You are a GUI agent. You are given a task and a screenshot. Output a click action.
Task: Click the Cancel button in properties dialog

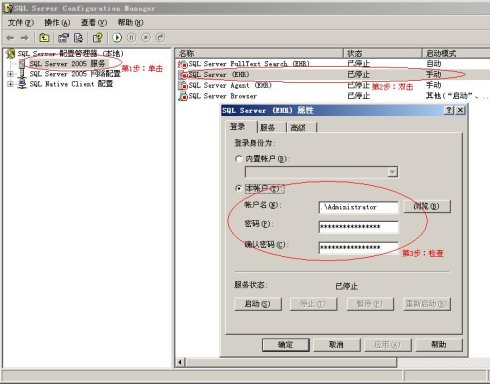pyautogui.click(x=337, y=345)
